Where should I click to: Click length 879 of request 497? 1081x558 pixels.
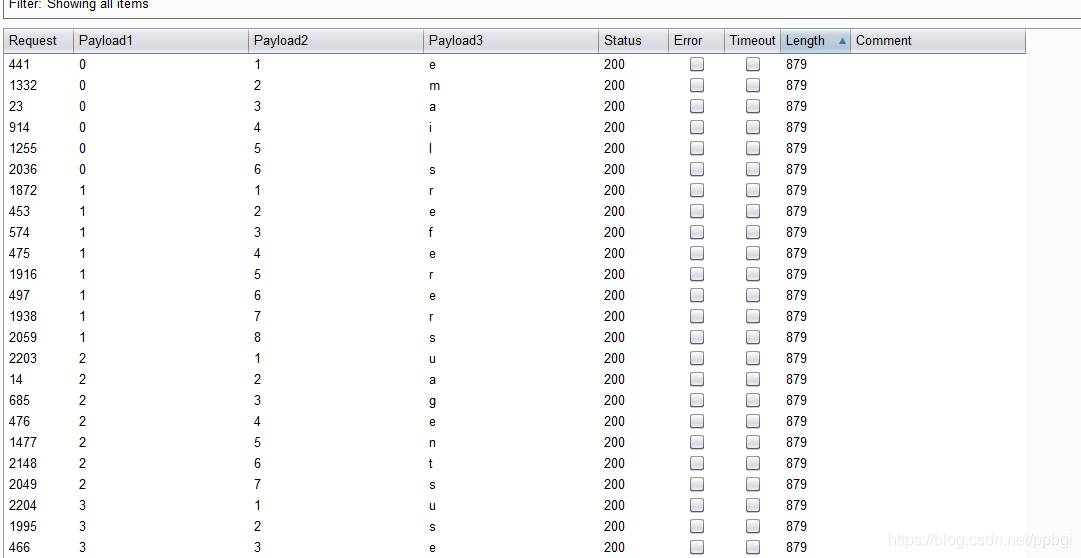pyautogui.click(x=796, y=295)
